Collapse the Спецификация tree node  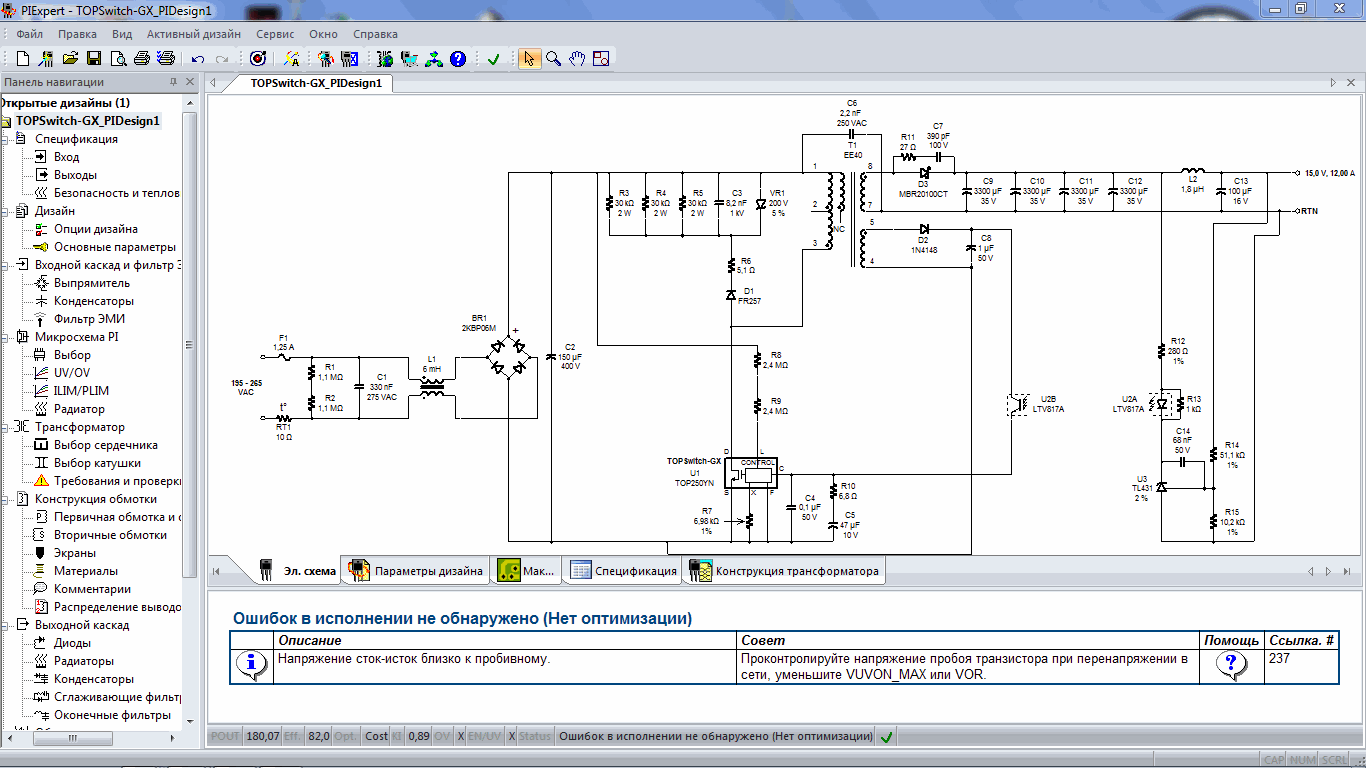tap(6, 139)
